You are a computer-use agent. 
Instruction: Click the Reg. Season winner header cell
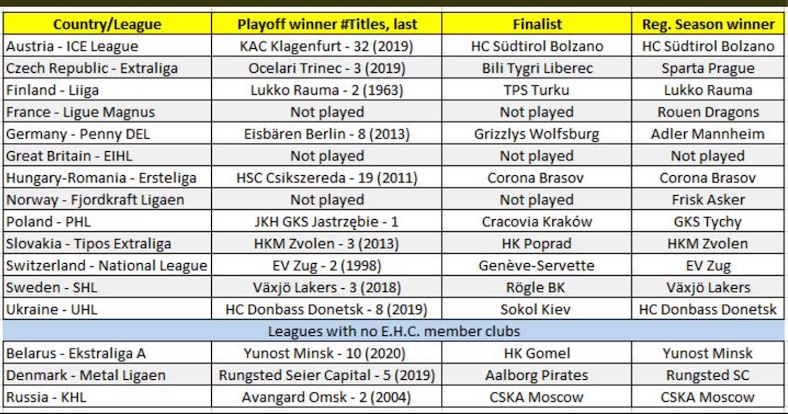point(708,24)
